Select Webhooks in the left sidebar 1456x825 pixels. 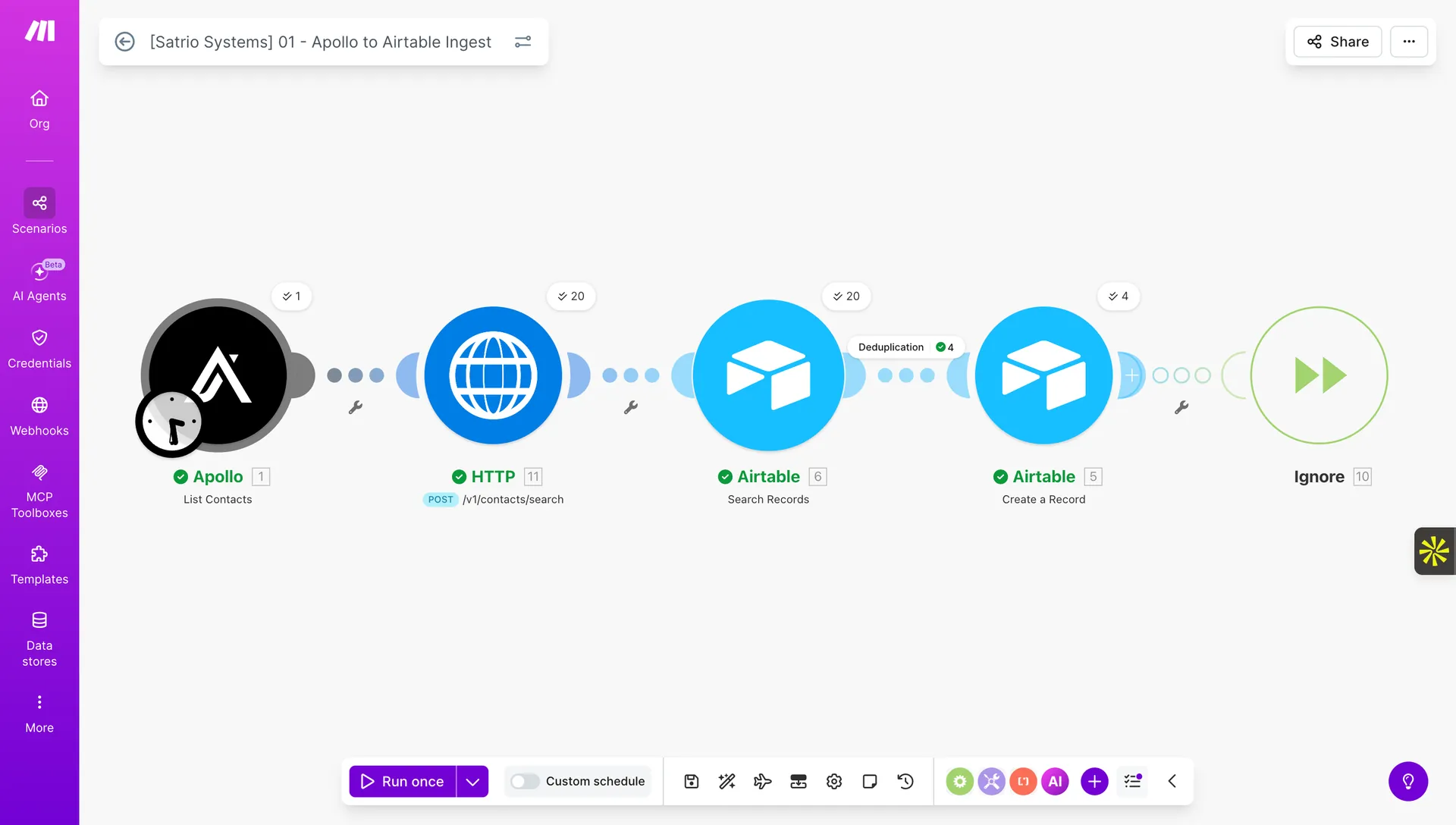(39, 415)
